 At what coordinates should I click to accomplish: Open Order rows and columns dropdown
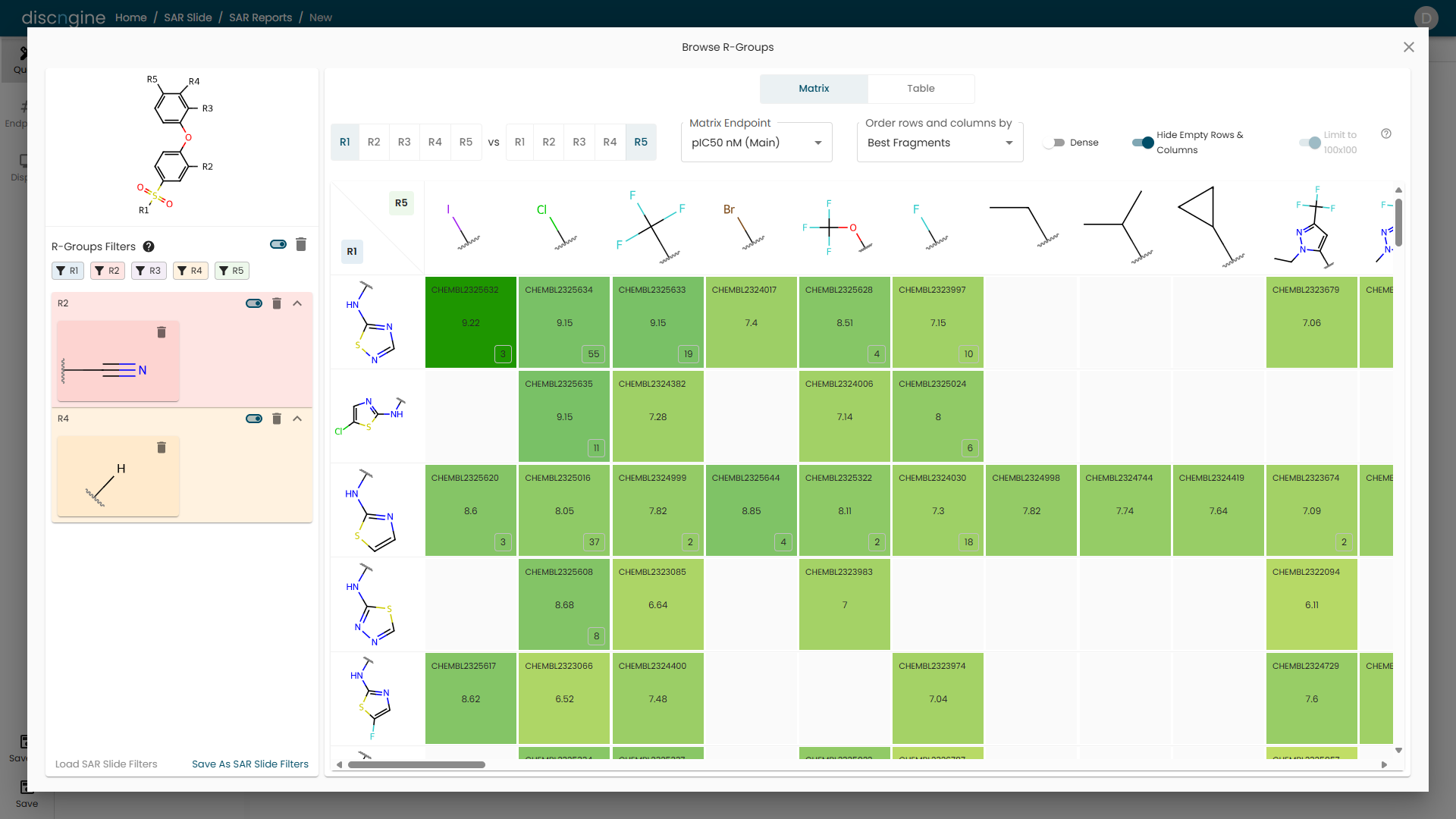[940, 143]
